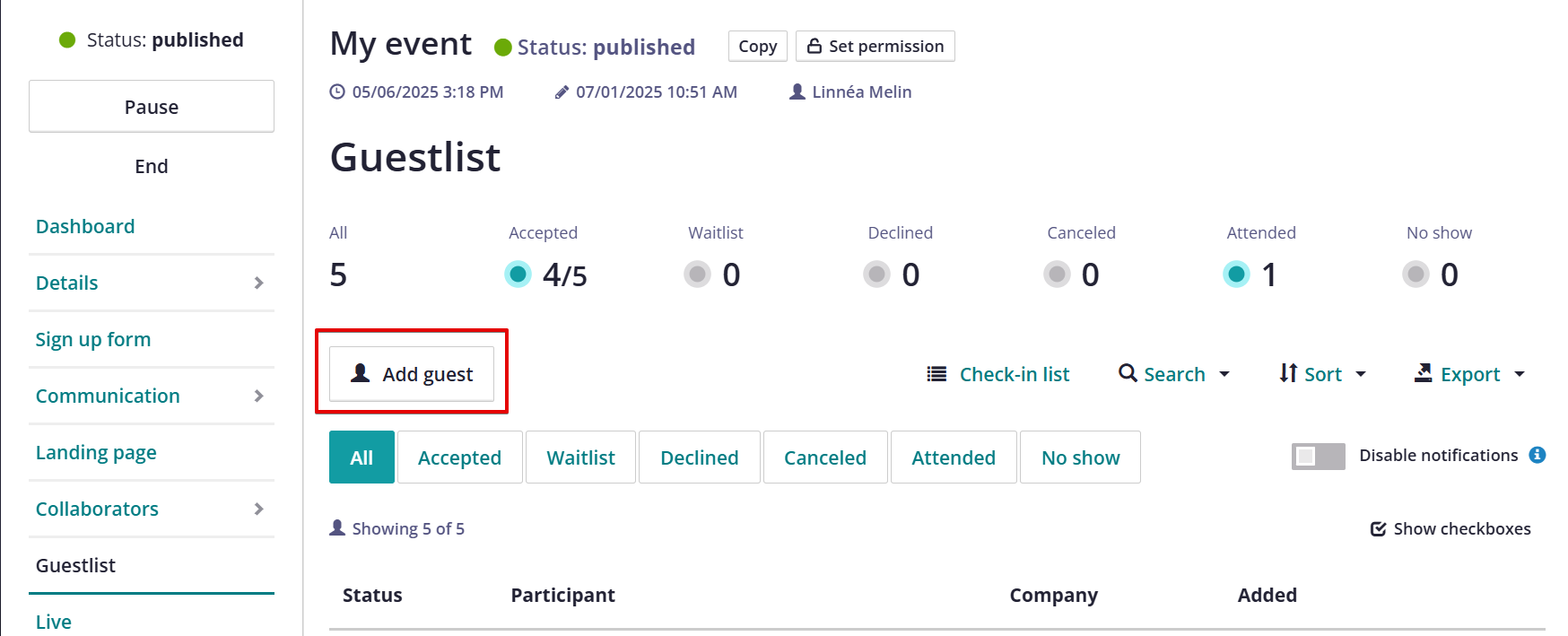Open the Export dropdown arrow
Viewport: 1568px width, 636px height.
tap(1520, 374)
